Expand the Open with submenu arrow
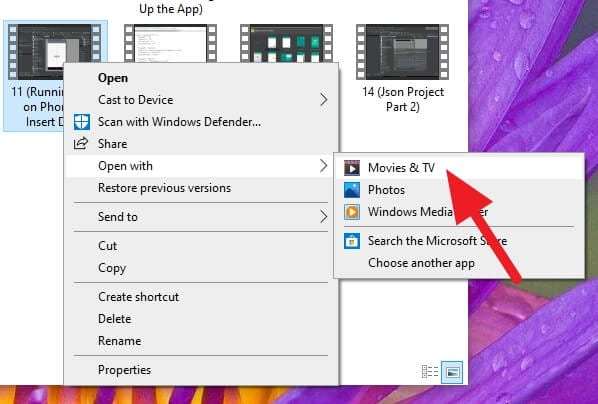 (x=323, y=166)
